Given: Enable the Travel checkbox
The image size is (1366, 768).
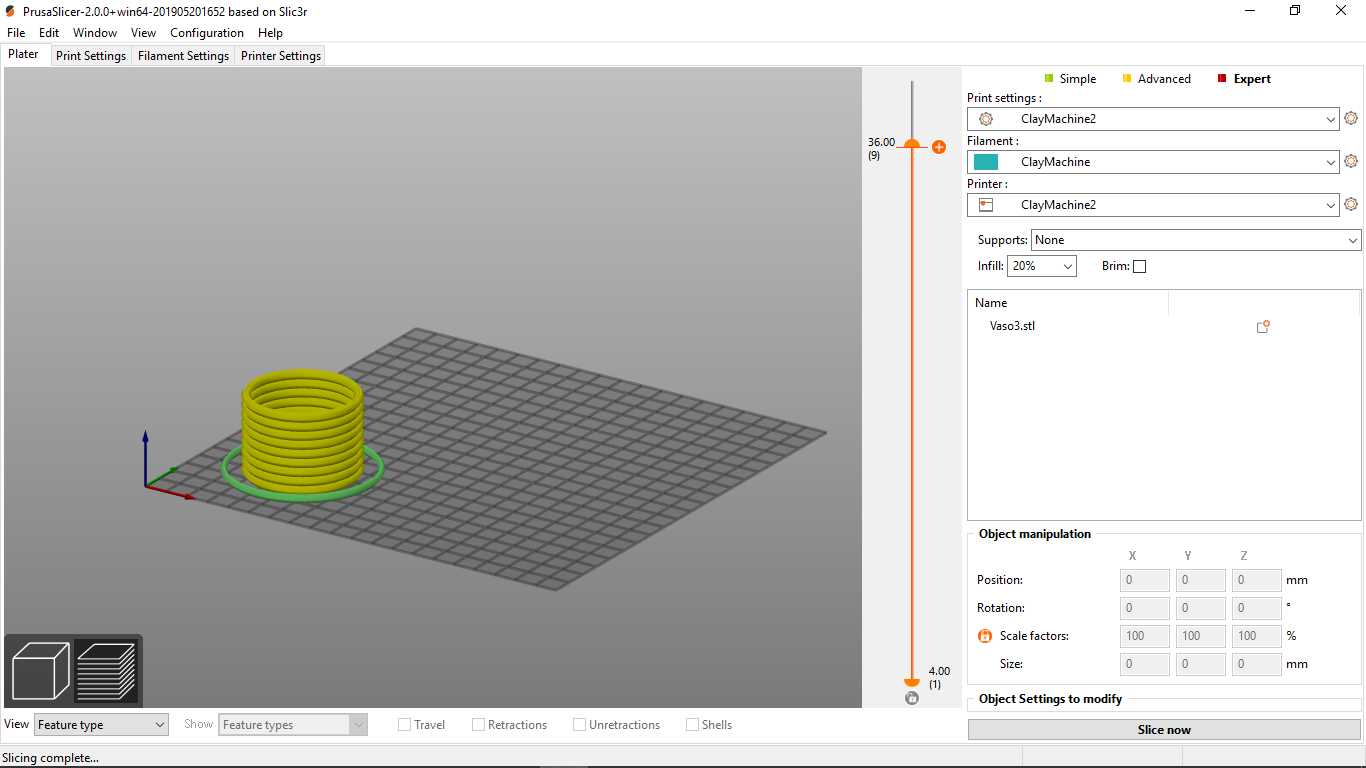Looking at the screenshot, I should 404,725.
